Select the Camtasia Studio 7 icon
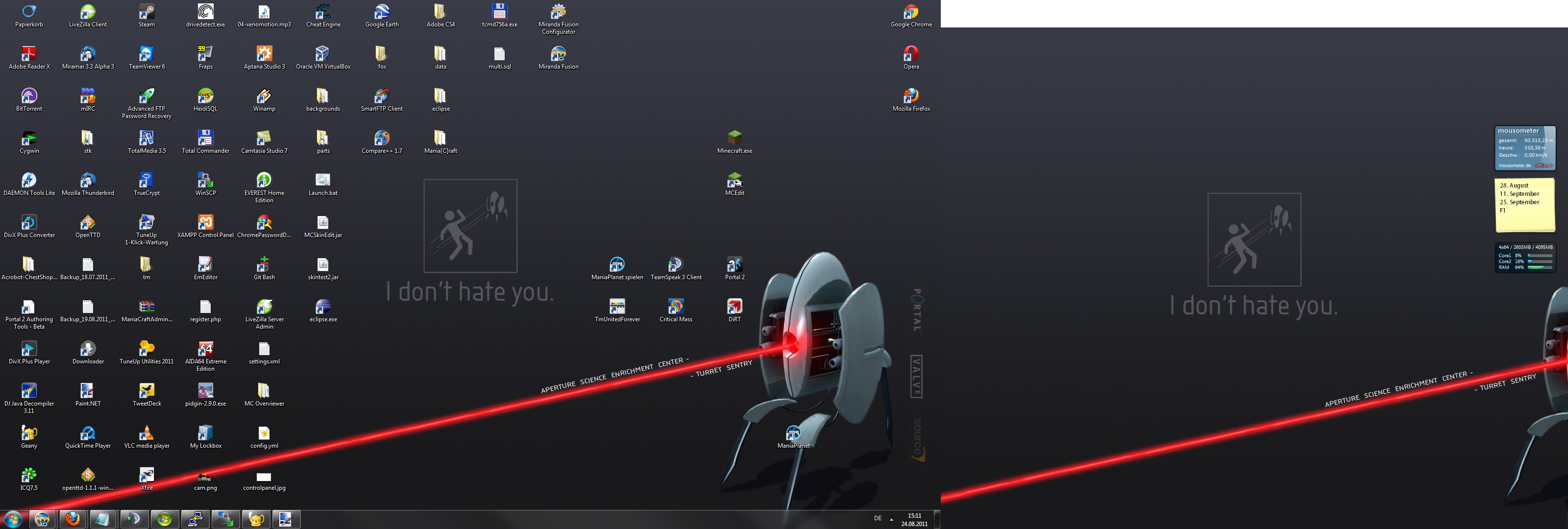 (264, 141)
